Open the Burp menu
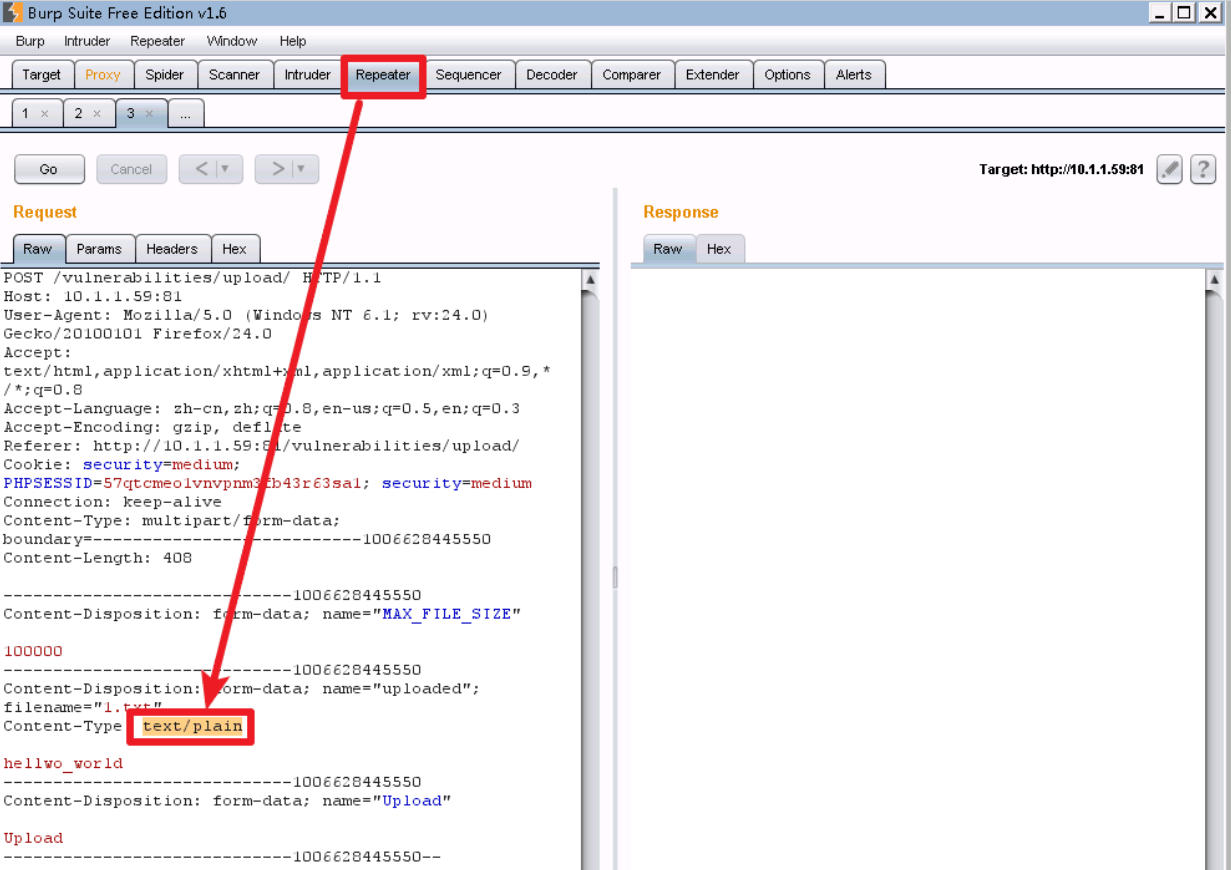 coord(30,41)
